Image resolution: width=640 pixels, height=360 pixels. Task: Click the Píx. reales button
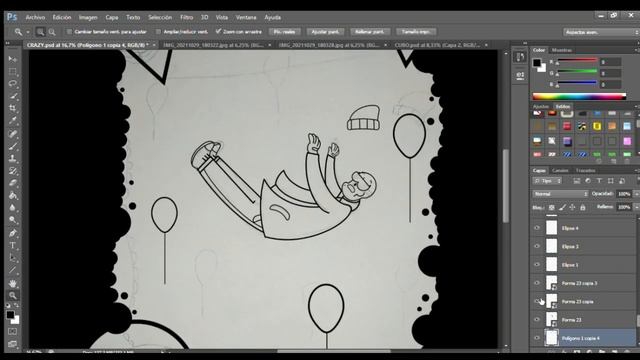(x=284, y=32)
